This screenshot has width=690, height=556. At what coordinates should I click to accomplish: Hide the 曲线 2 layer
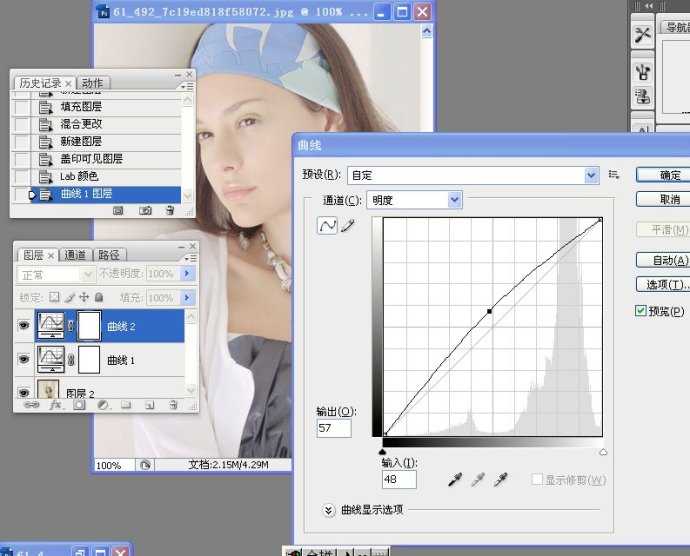point(24,325)
